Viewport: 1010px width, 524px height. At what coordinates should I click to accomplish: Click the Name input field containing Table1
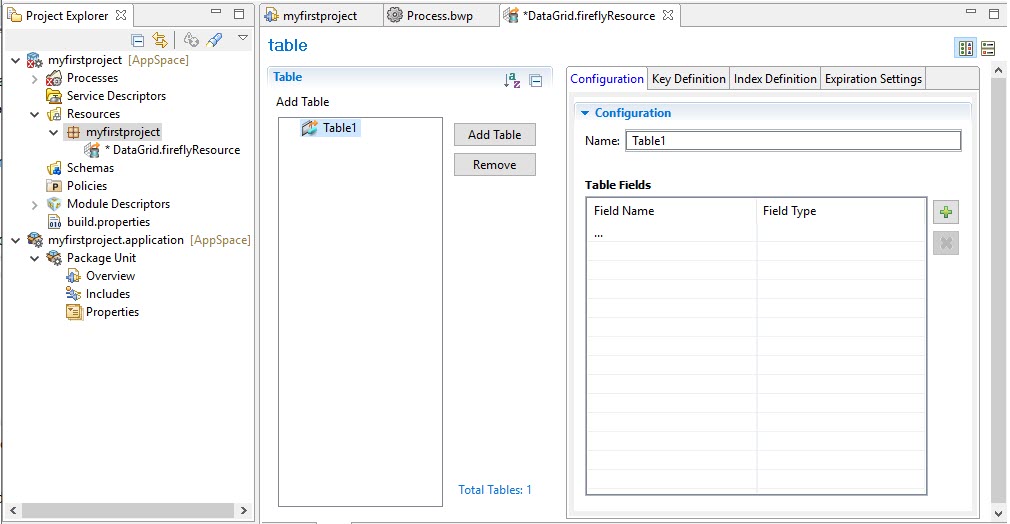pyautogui.click(x=792, y=141)
